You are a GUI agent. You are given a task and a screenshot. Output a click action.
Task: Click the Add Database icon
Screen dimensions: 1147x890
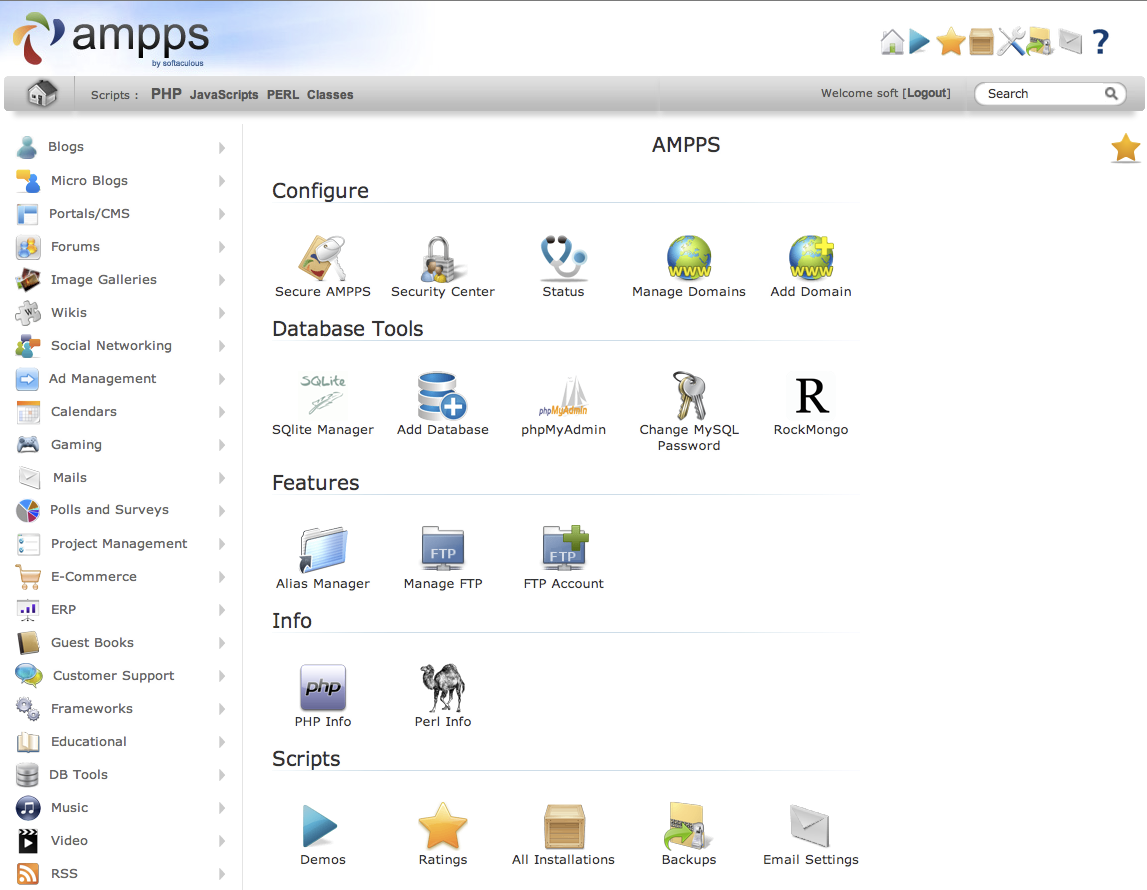[x=442, y=395]
